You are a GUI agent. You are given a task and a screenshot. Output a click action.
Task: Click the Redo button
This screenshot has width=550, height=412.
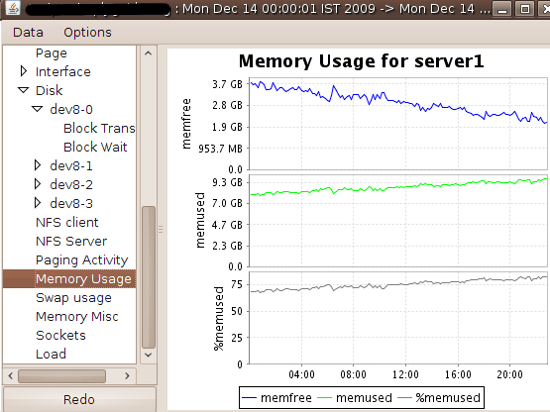click(79, 399)
